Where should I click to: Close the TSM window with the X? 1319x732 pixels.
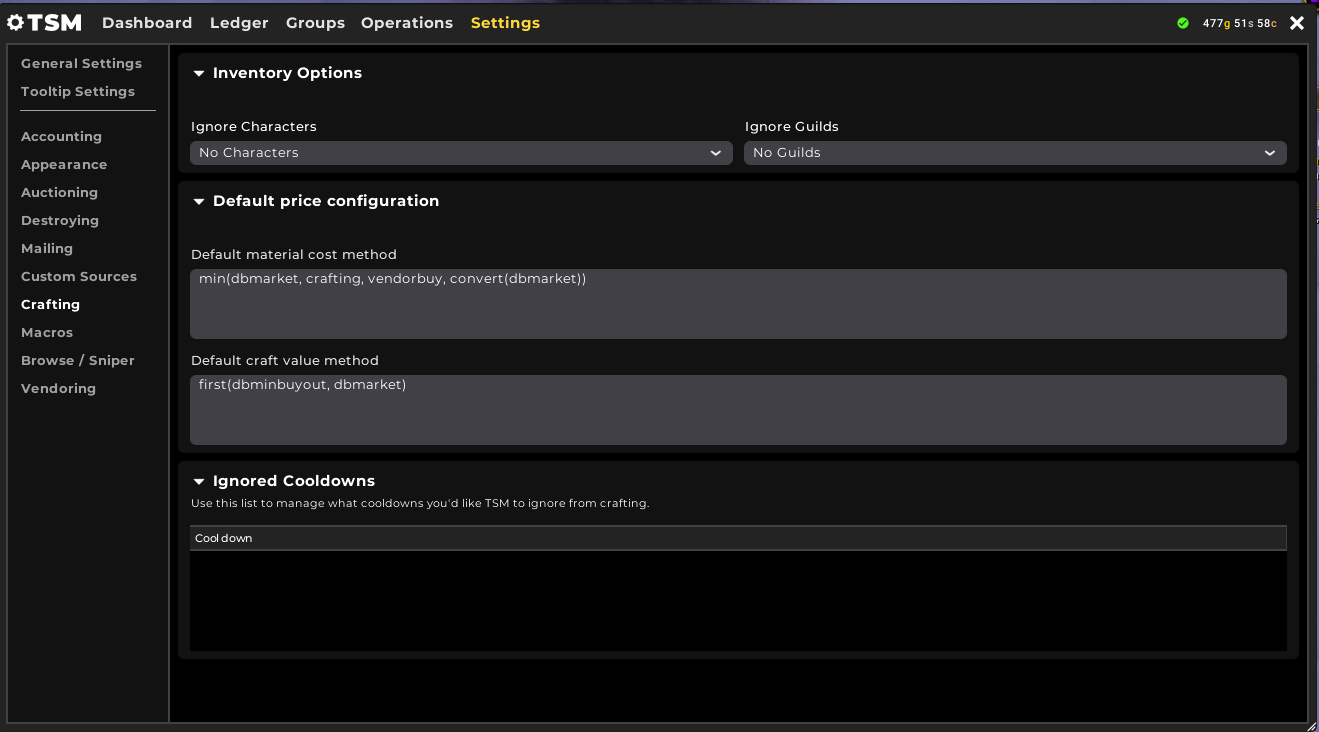[1297, 23]
